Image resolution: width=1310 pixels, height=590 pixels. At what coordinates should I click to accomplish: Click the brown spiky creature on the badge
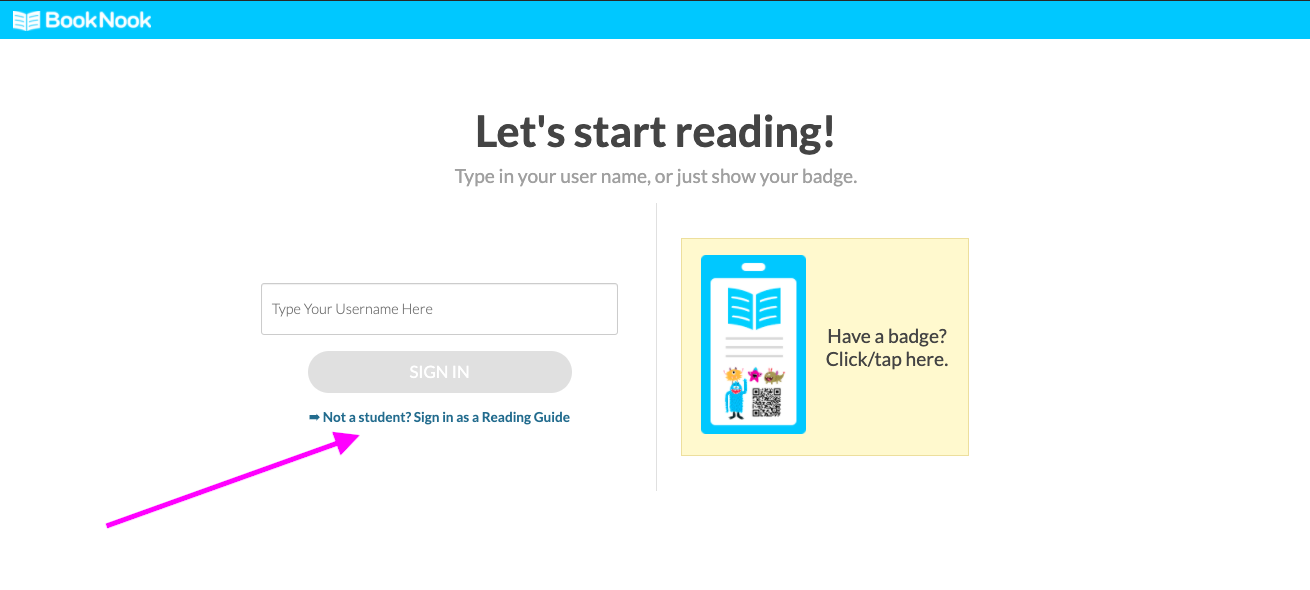(774, 376)
